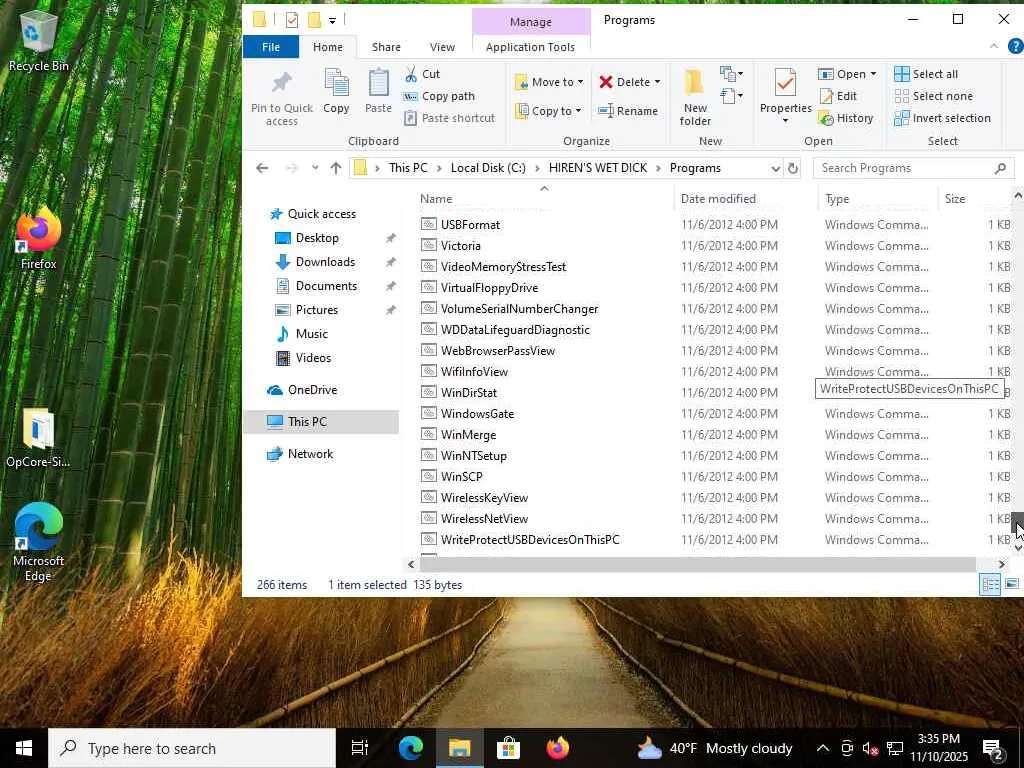
Task: Sort files by the Name column header
Action: point(543,199)
